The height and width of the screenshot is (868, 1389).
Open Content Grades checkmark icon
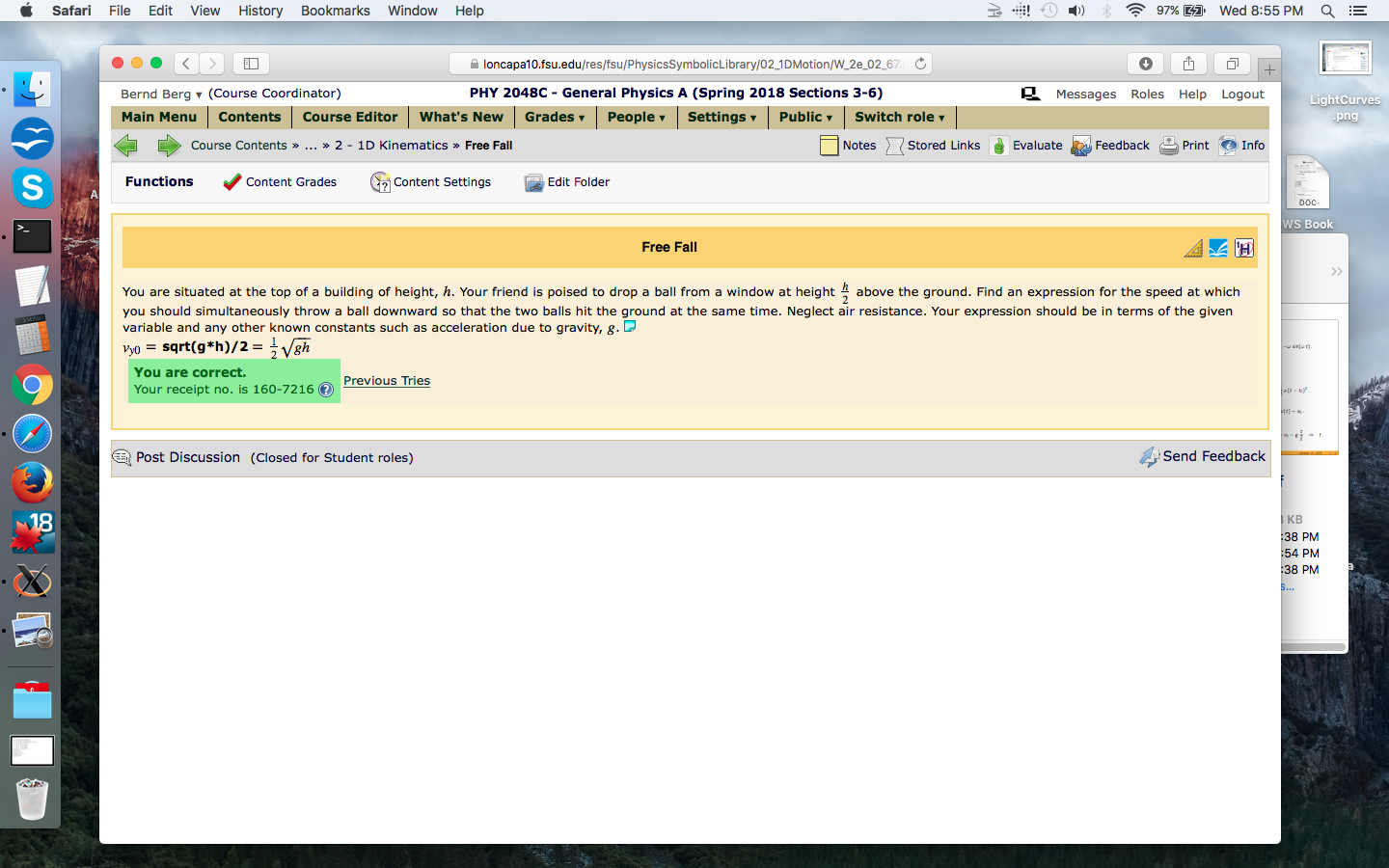tap(231, 182)
